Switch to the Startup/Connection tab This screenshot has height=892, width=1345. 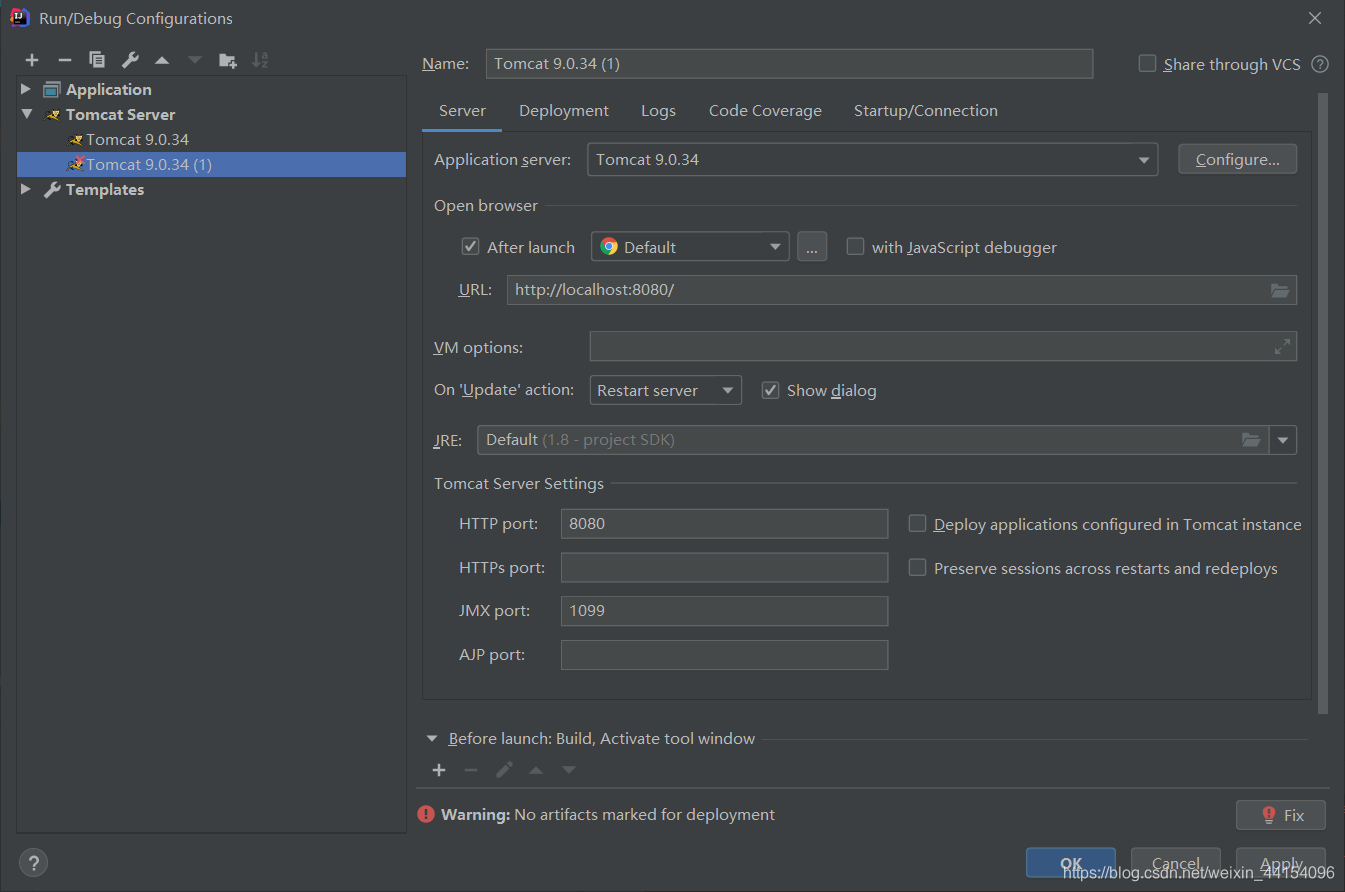click(926, 111)
